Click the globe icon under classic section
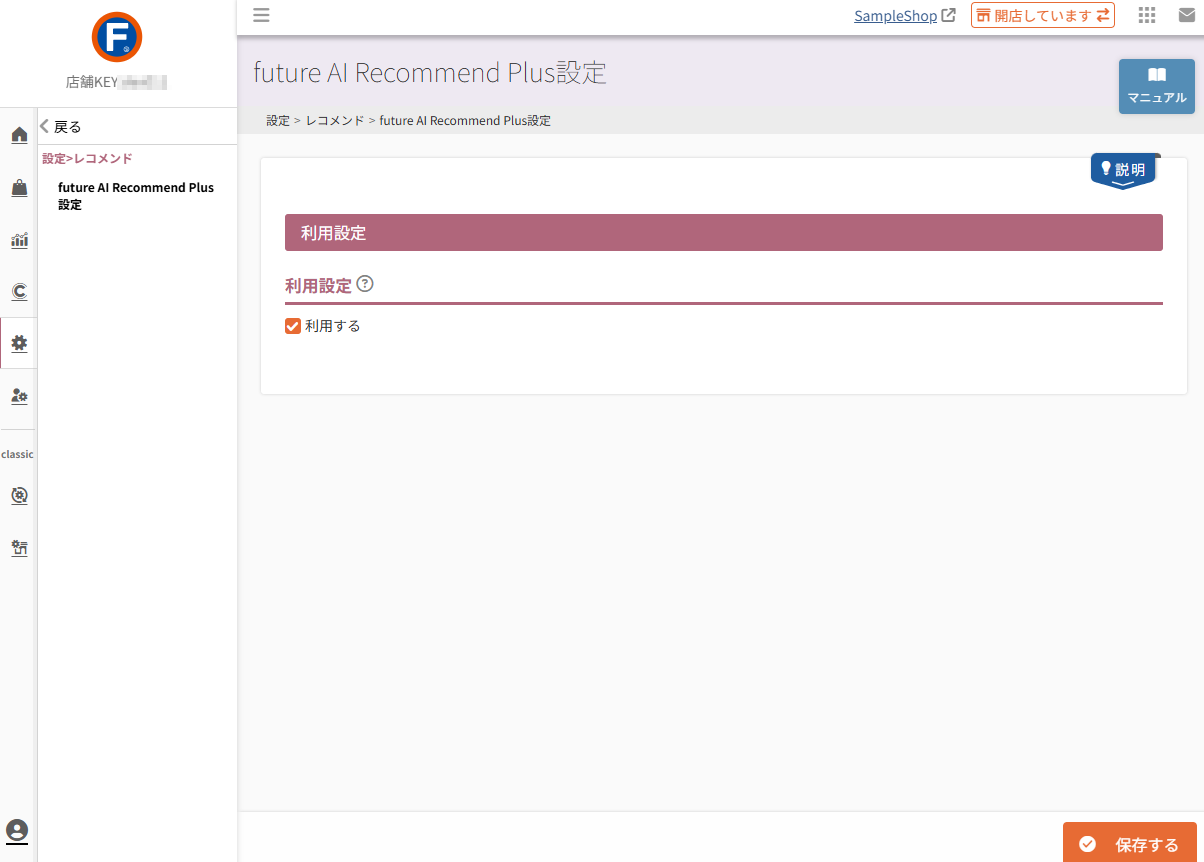The width and height of the screenshot is (1204, 862). [x=18, y=495]
